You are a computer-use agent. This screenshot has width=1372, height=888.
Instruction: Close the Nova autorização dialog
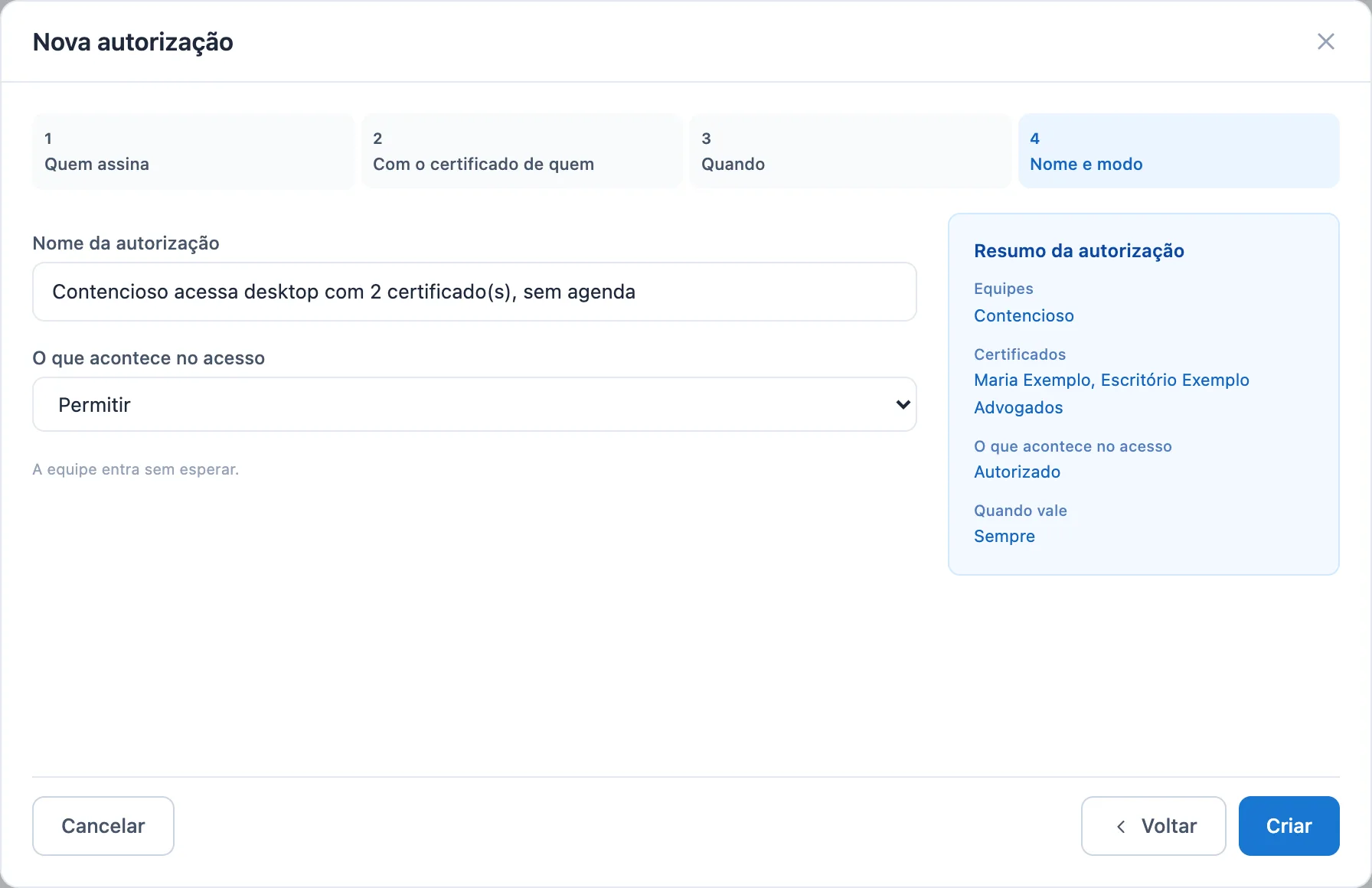tap(1325, 41)
